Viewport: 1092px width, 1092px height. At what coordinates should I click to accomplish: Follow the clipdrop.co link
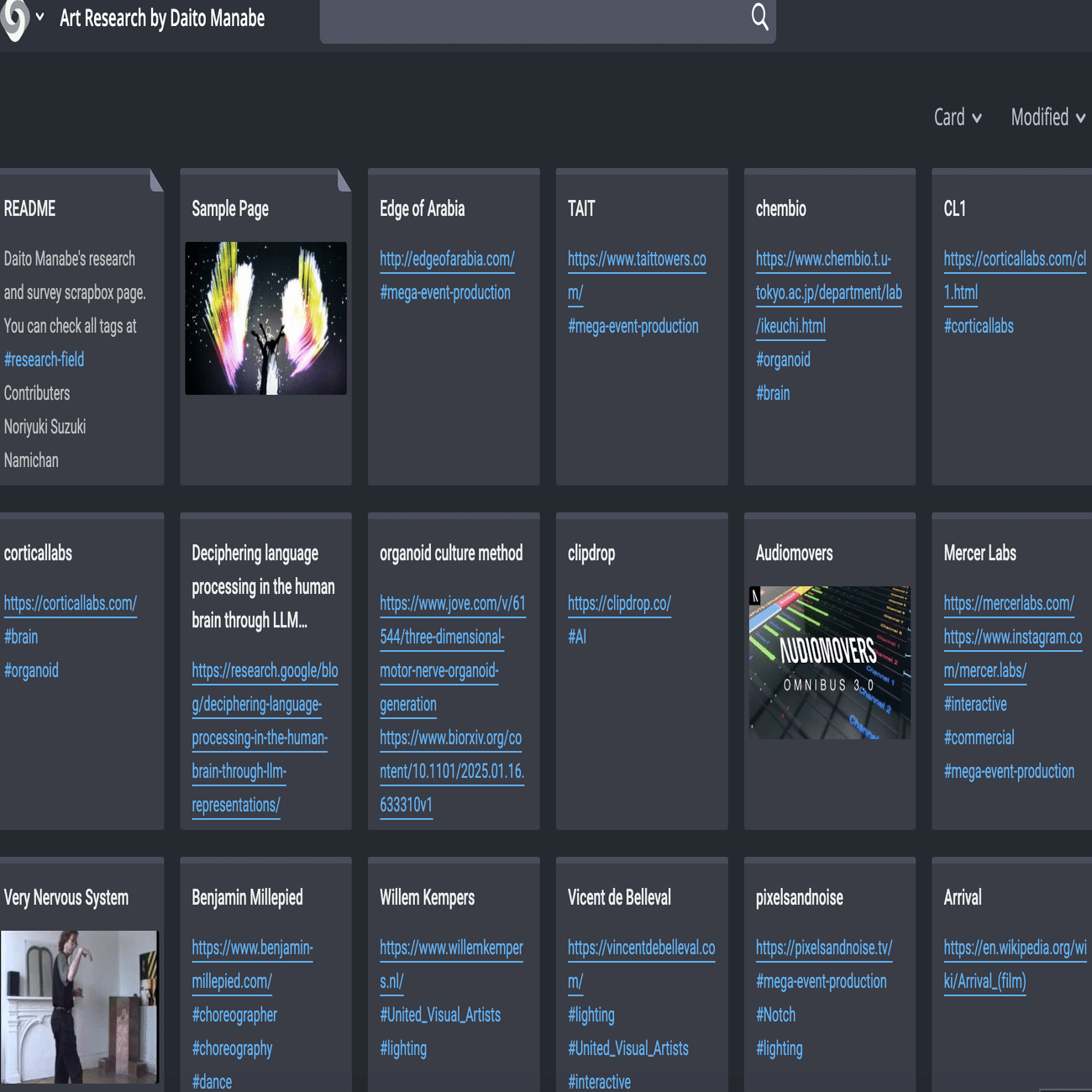click(619, 603)
